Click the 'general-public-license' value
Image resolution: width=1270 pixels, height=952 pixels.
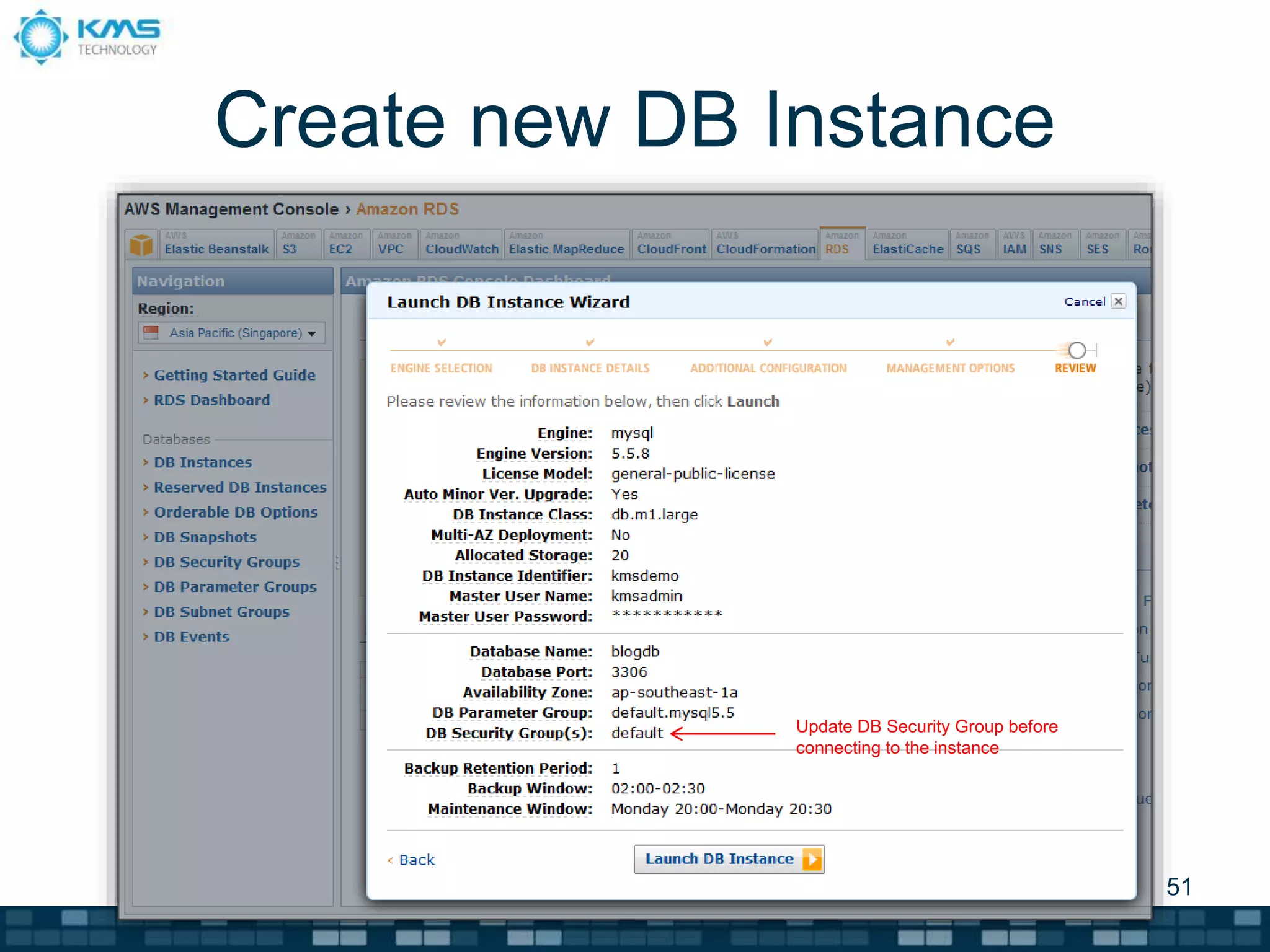[693, 474]
